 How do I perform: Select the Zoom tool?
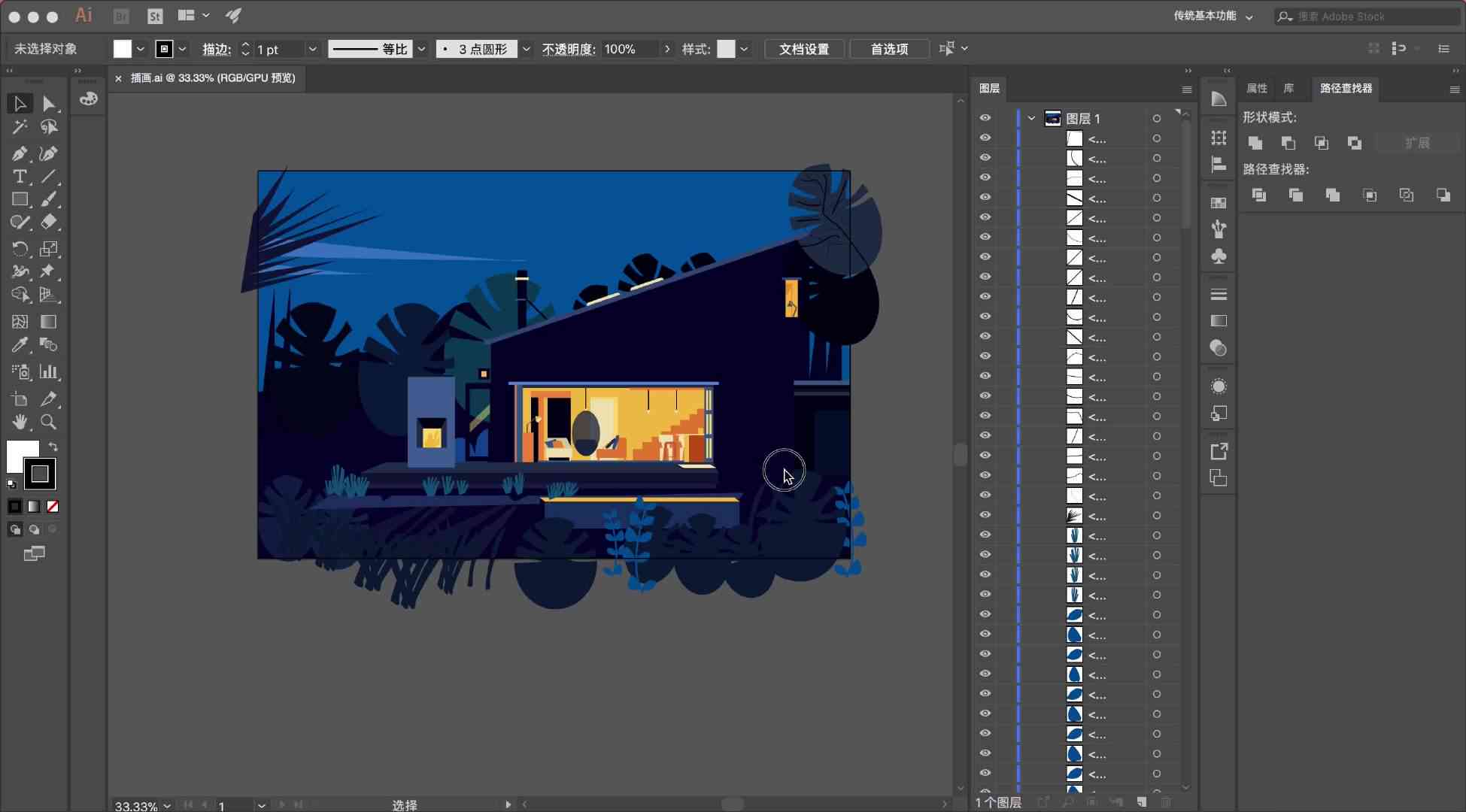coord(48,421)
